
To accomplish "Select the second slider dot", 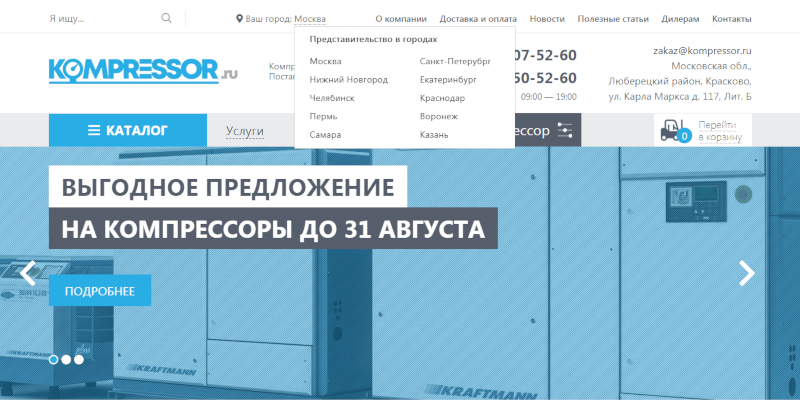I will [67, 359].
